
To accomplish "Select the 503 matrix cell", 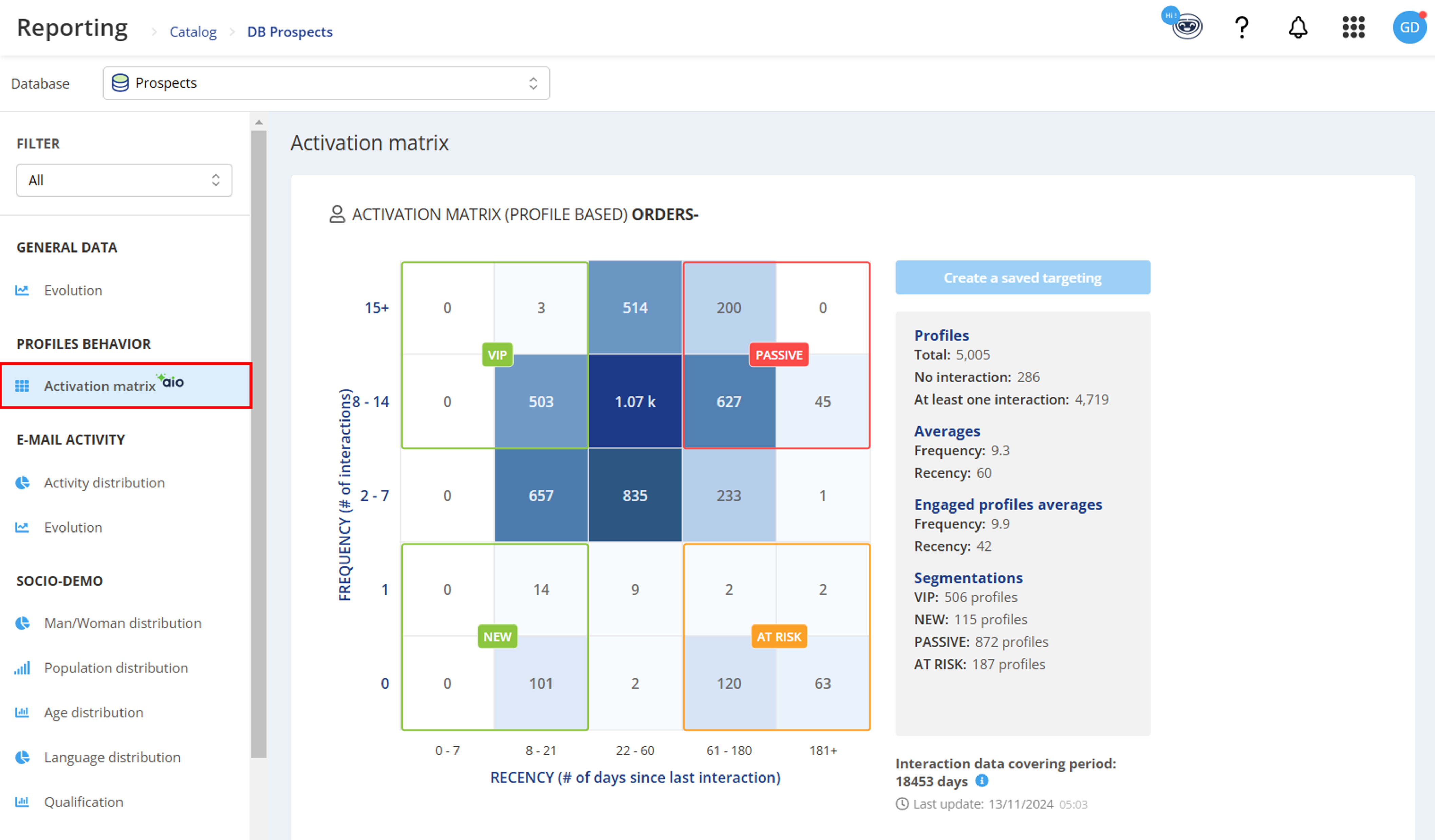I will tap(541, 402).
